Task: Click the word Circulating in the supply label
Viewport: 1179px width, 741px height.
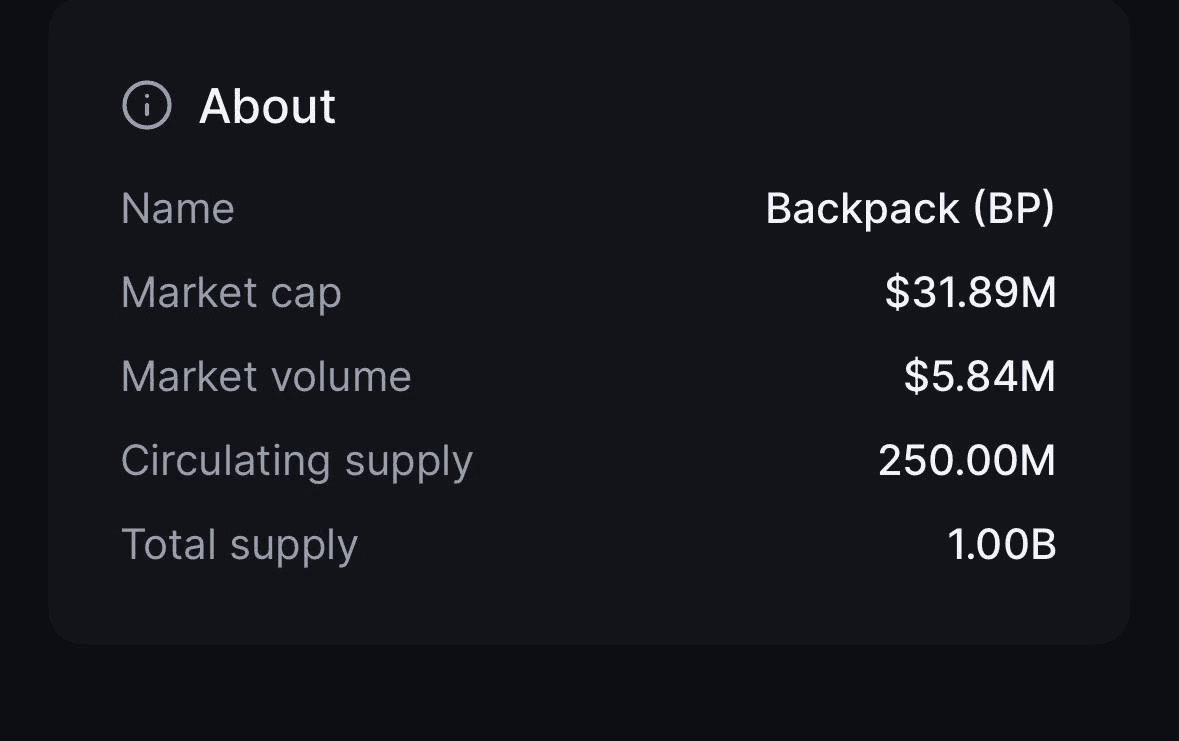Action: pos(225,461)
